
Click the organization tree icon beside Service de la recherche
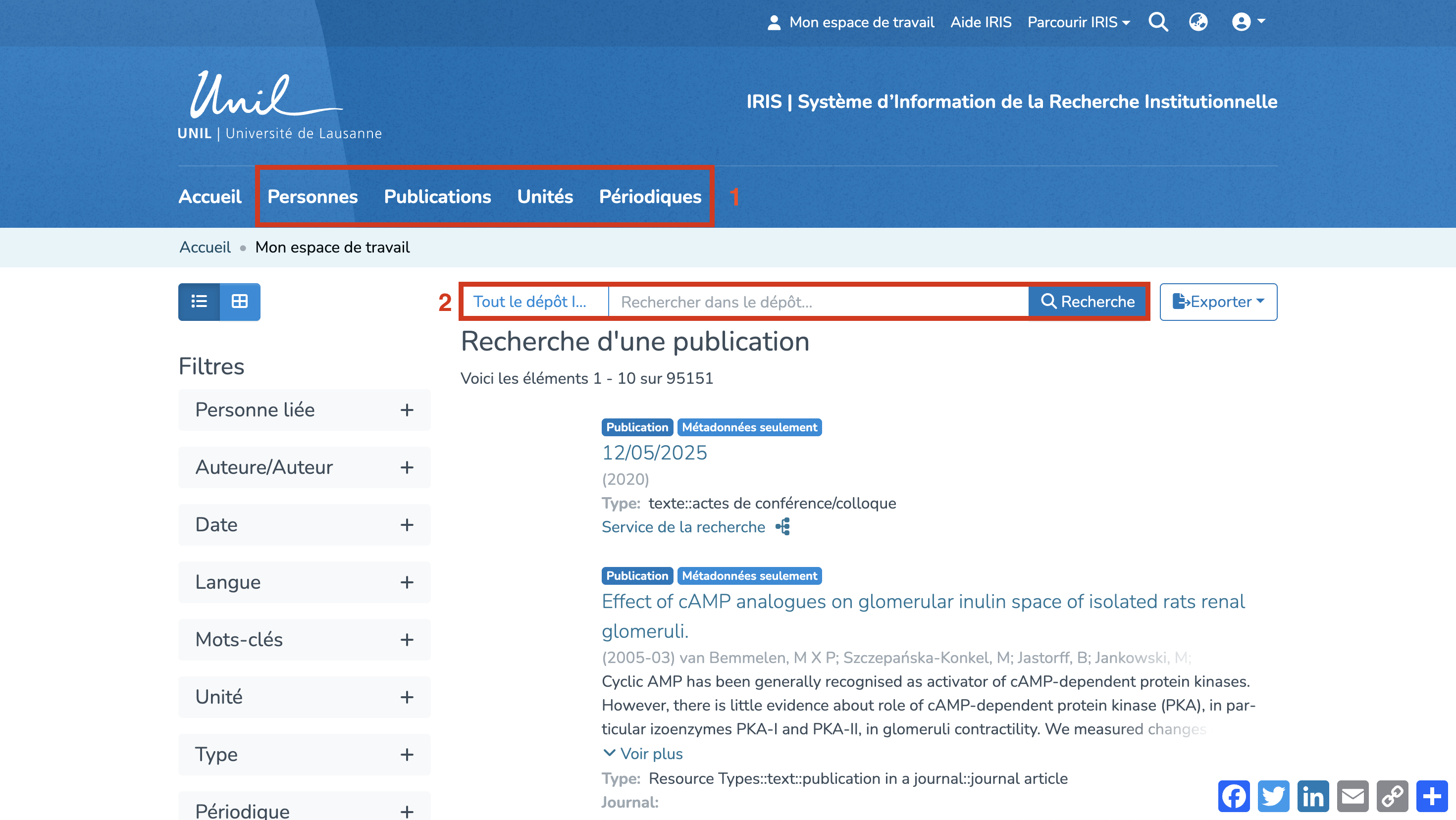tap(783, 527)
